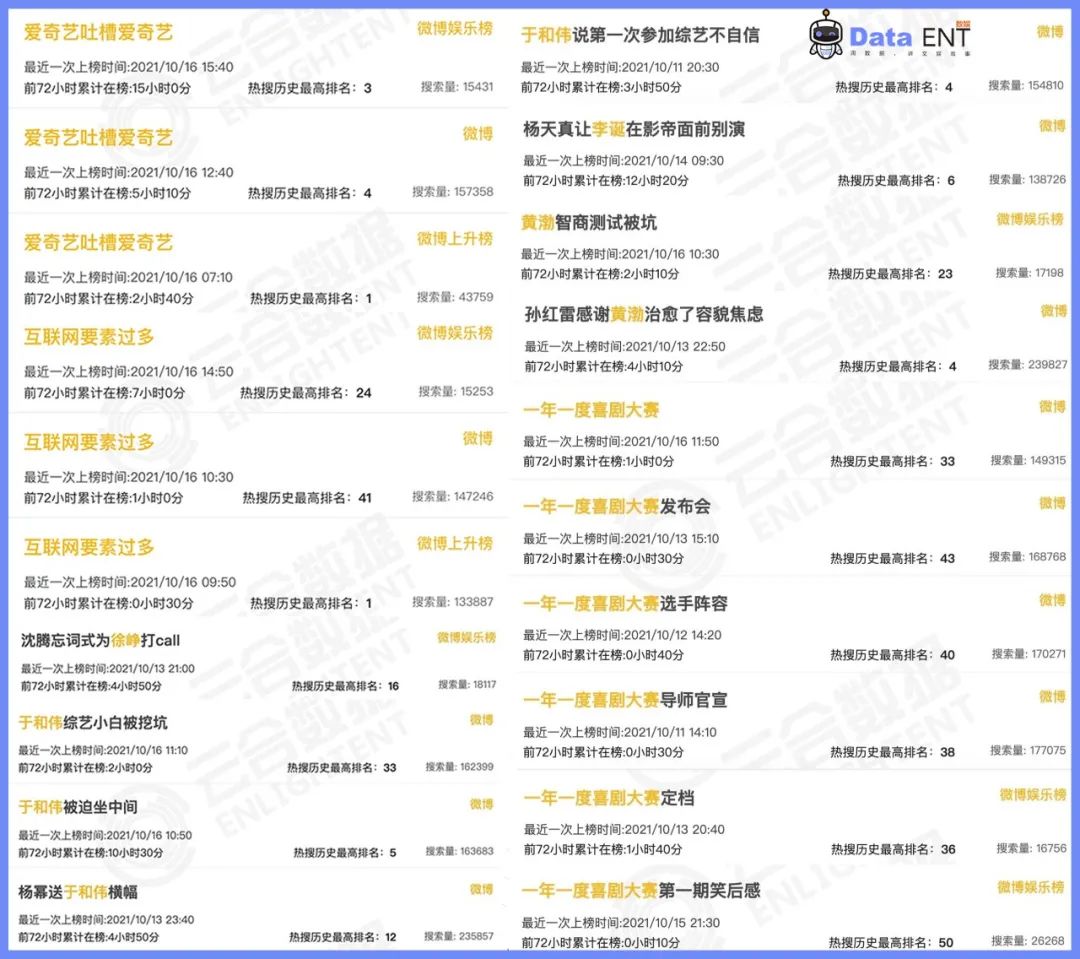Viewport: 1080px width, 959px height.
Task: Select the title 一年一度喜剧大赛导师官宣
Action: click(625, 701)
